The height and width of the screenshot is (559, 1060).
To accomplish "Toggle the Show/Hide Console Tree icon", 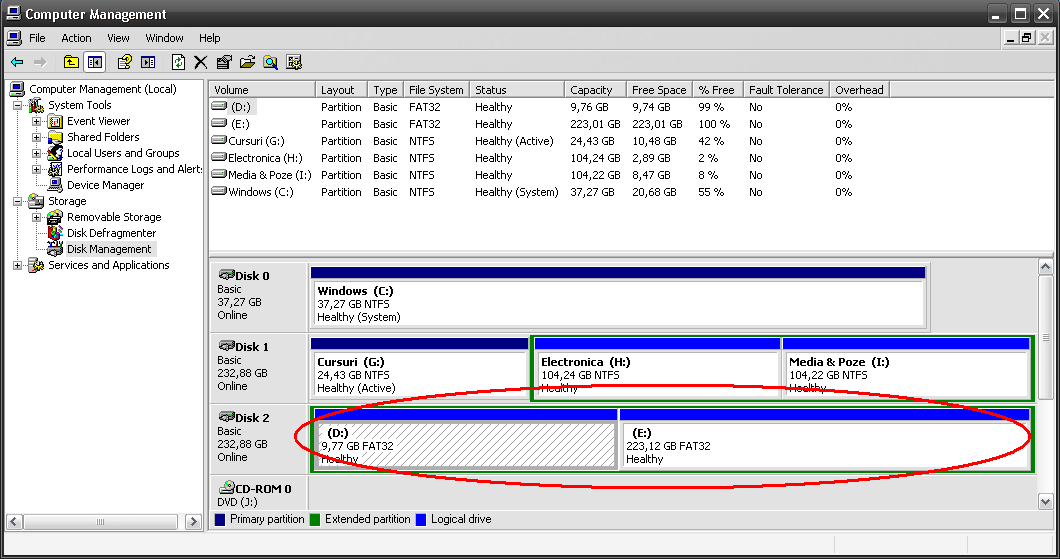I will pyautogui.click(x=95, y=62).
